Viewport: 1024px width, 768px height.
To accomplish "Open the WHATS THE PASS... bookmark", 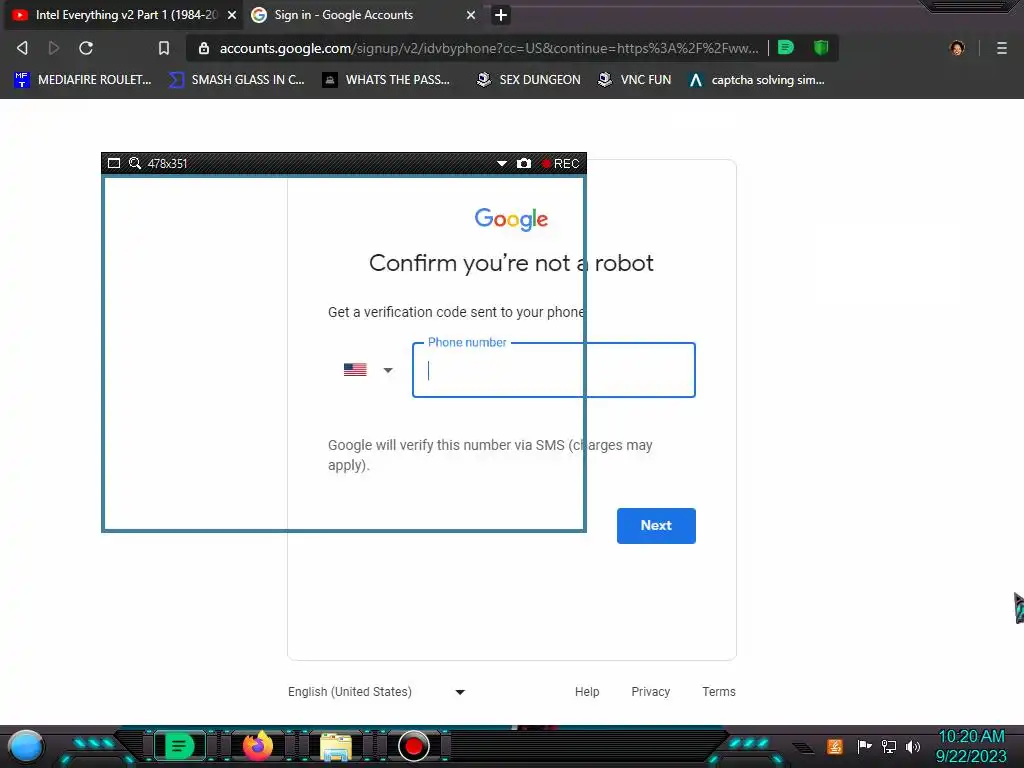I will pyautogui.click(x=386, y=80).
